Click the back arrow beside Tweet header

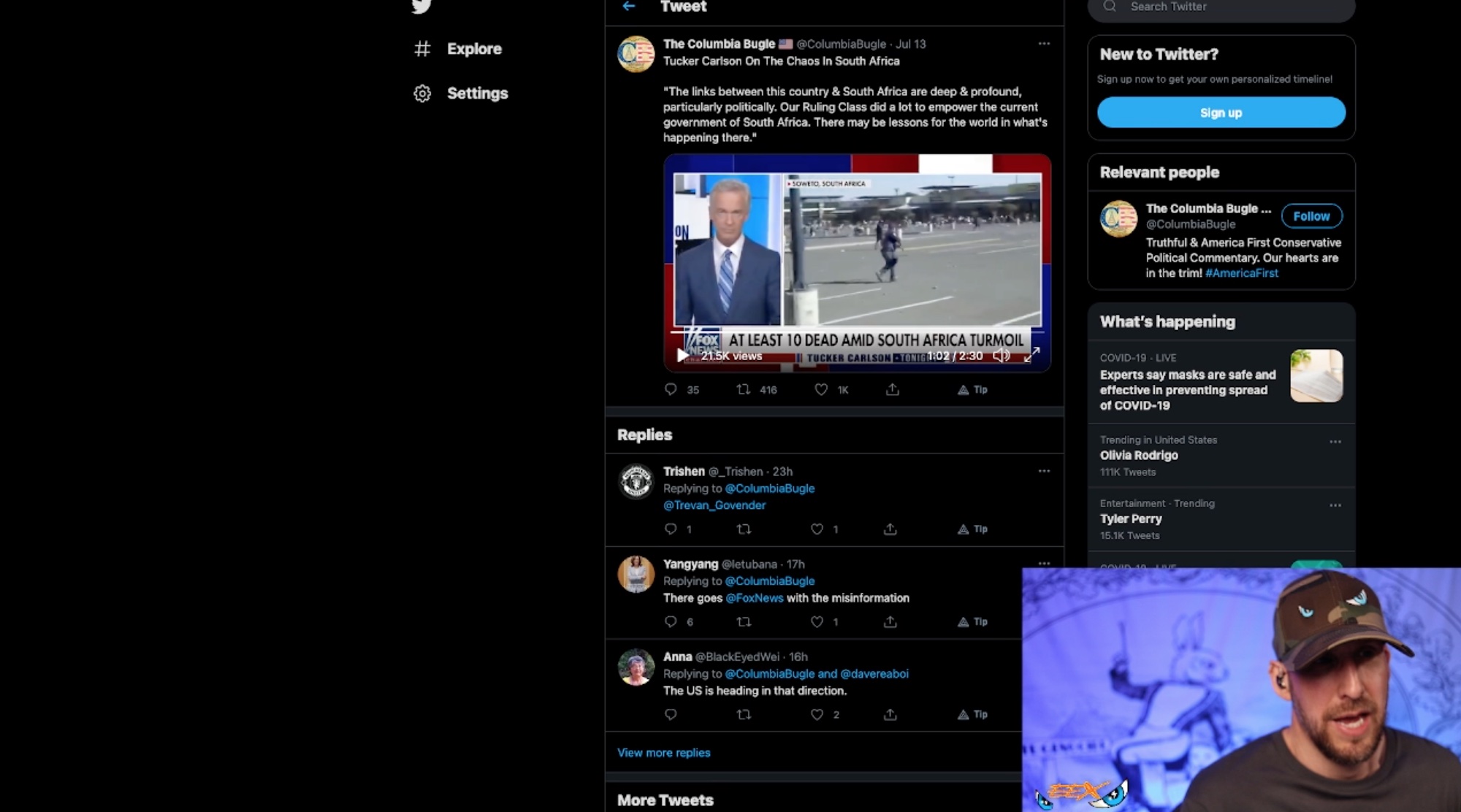pos(629,7)
